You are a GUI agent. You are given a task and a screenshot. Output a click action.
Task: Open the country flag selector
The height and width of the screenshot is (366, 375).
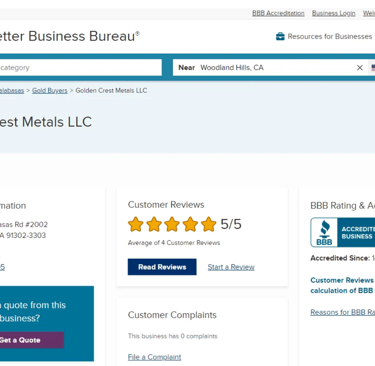coord(373,68)
